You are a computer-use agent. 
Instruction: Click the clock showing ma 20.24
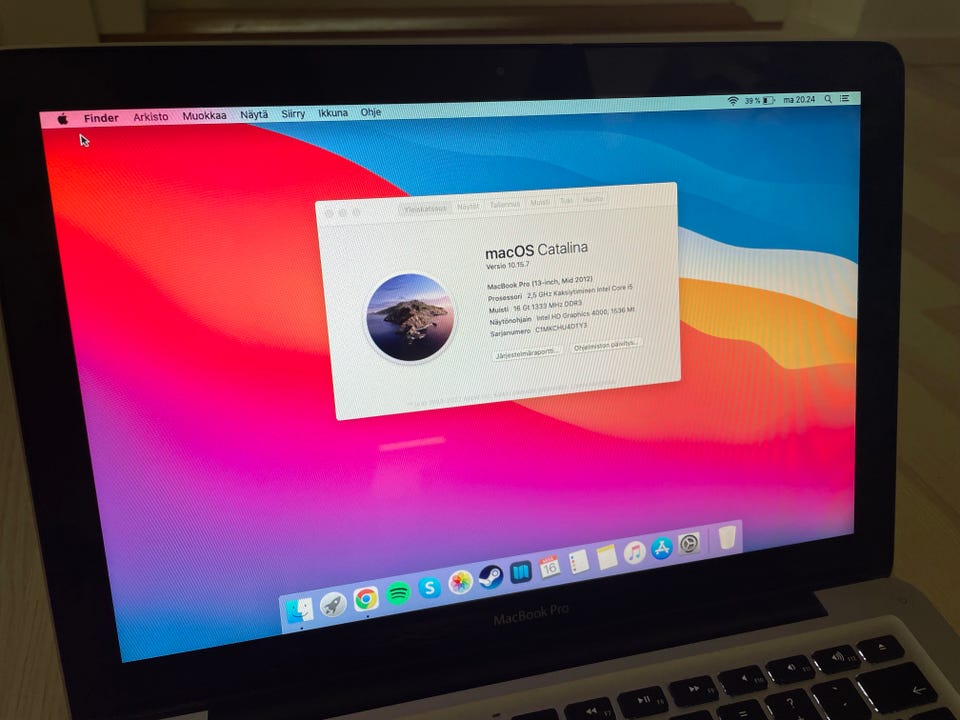(x=799, y=99)
